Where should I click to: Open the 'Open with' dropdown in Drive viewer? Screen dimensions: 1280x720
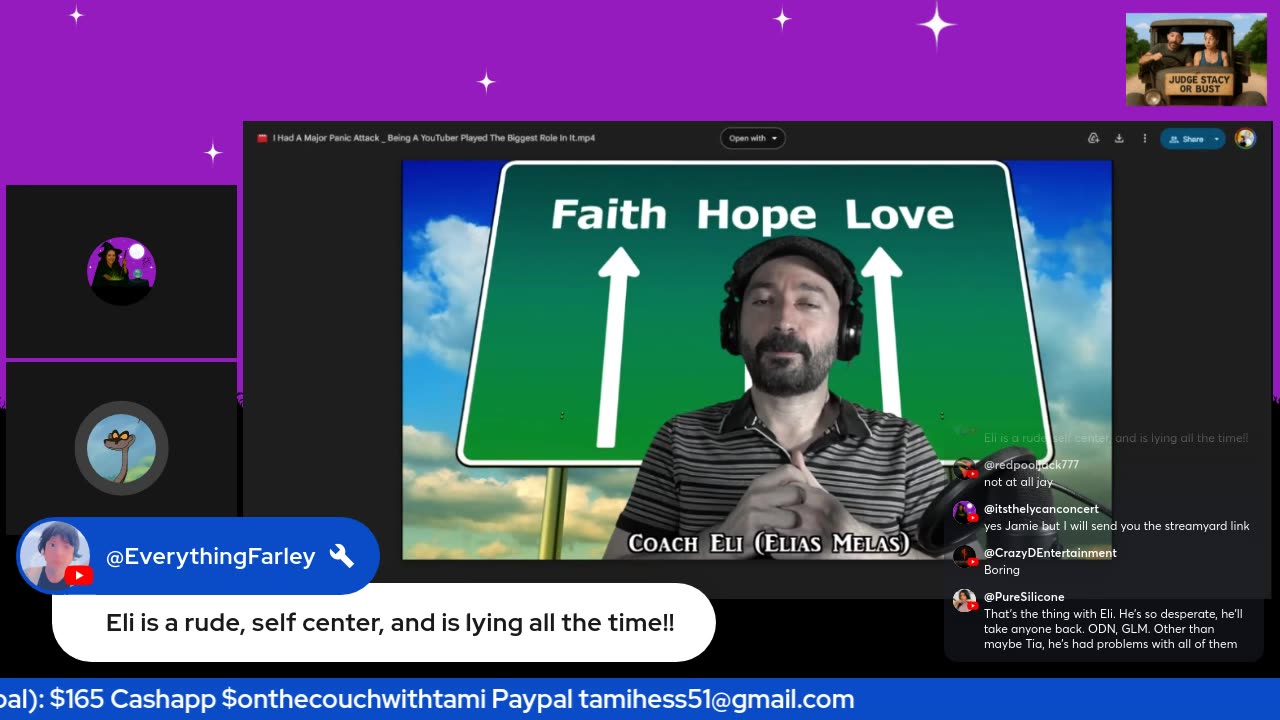753,138
